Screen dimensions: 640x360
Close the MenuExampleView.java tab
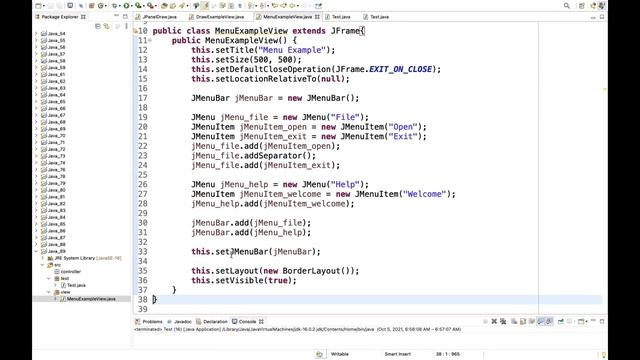click(317, 17)
